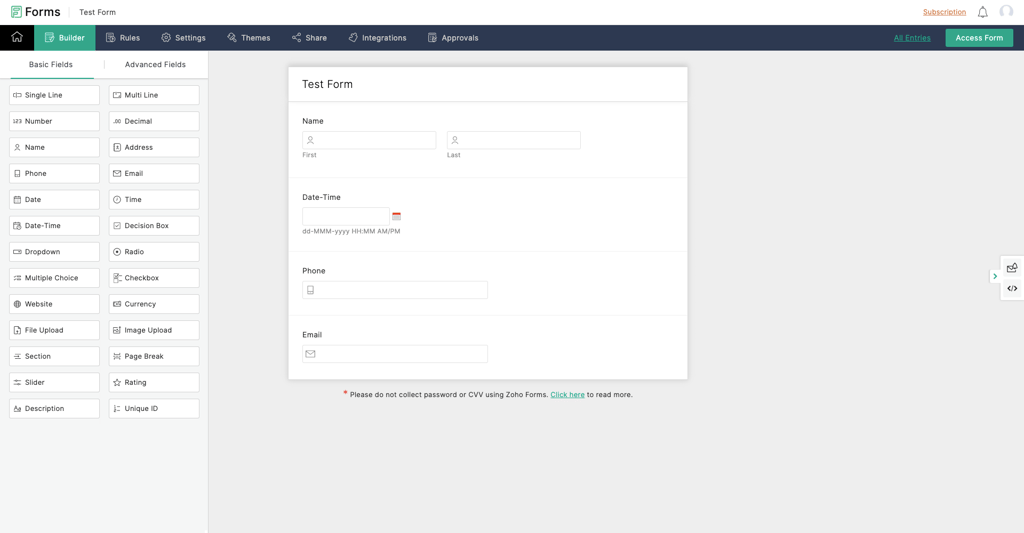Screen dimensions: 1024x533
Task: Open the Share tab
Action: tap(310, 38)
